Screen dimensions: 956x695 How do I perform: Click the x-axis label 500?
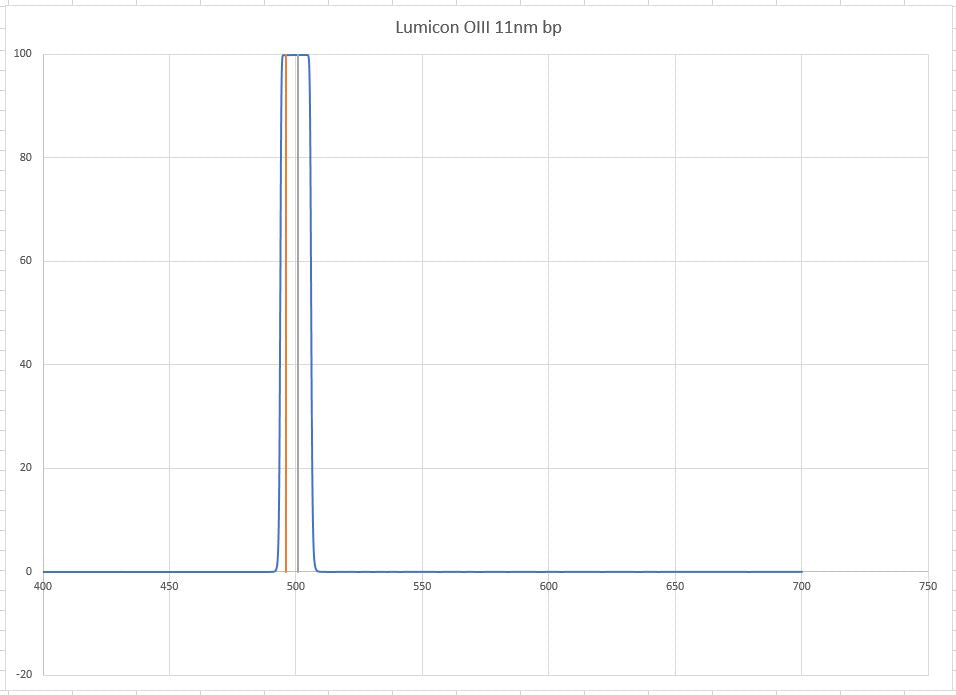click(x=296, y=586)
